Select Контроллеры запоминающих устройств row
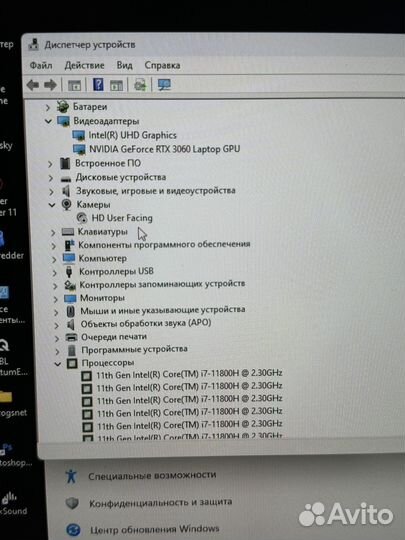The image size is (405, 540). click(x=162, y=284)
